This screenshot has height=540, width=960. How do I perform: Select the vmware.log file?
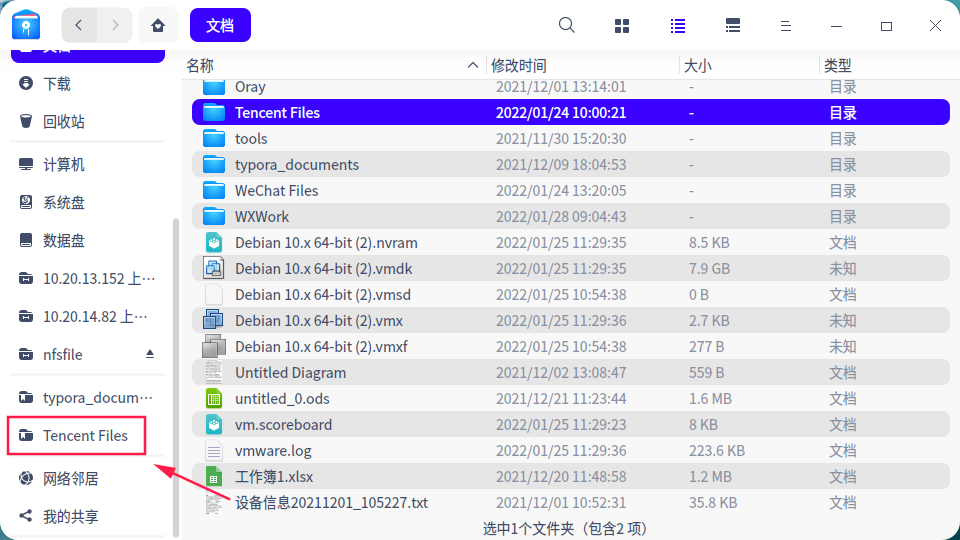[571, 451]
